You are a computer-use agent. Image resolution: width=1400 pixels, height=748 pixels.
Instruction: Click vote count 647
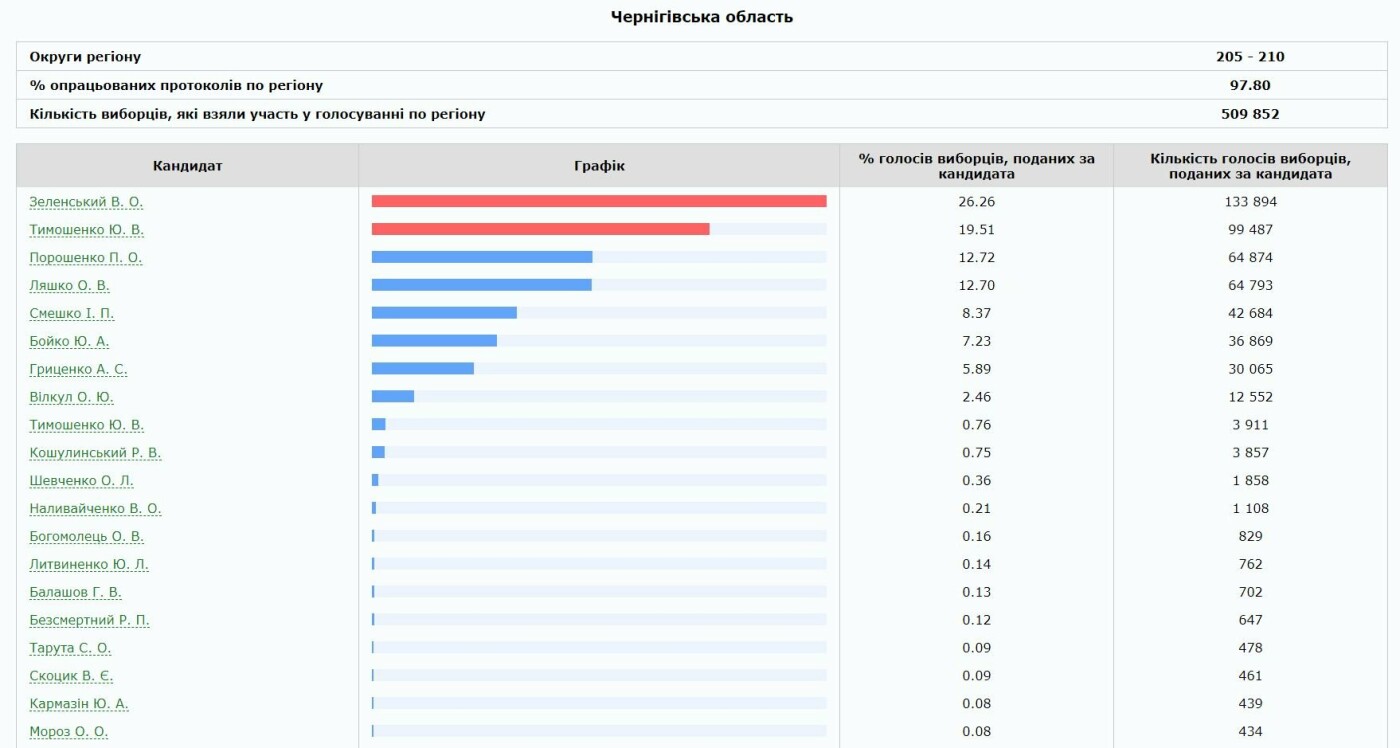[x=1250, y=621]
